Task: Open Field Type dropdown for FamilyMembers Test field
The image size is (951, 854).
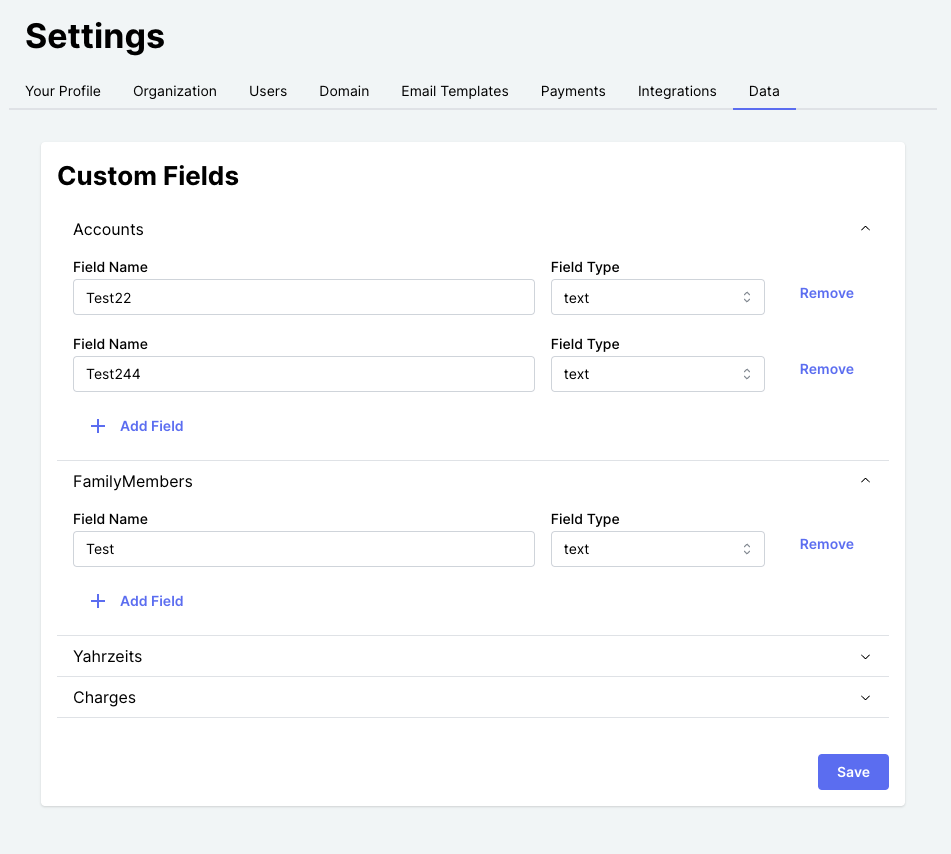Action: pos(657,549)
